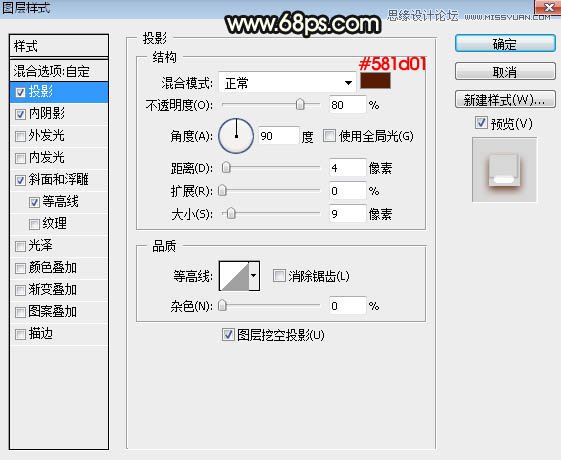Viewport: 561px width, 460px height.
Task: Click the 新建样式(W)... button
Action: tap(505, 99)
